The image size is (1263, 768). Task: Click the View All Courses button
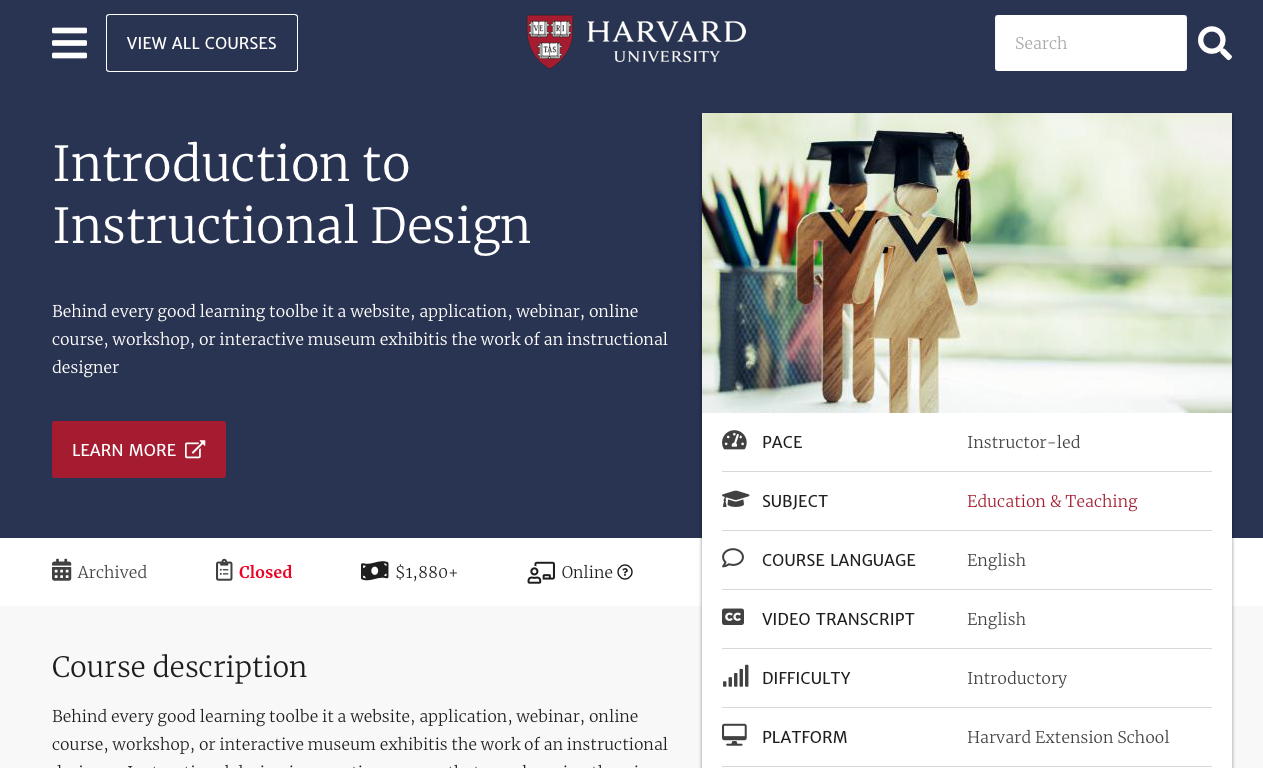click(202, 43)
